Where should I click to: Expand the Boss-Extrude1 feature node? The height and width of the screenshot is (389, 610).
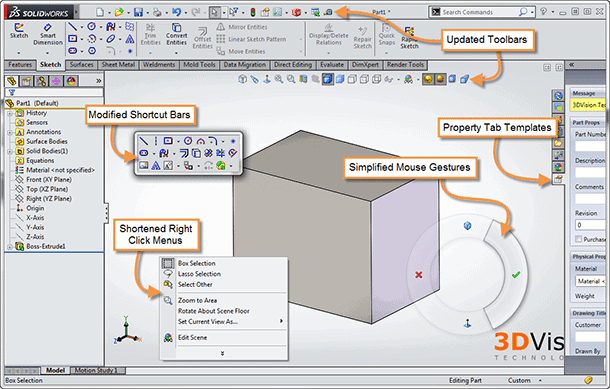[10, 247]
